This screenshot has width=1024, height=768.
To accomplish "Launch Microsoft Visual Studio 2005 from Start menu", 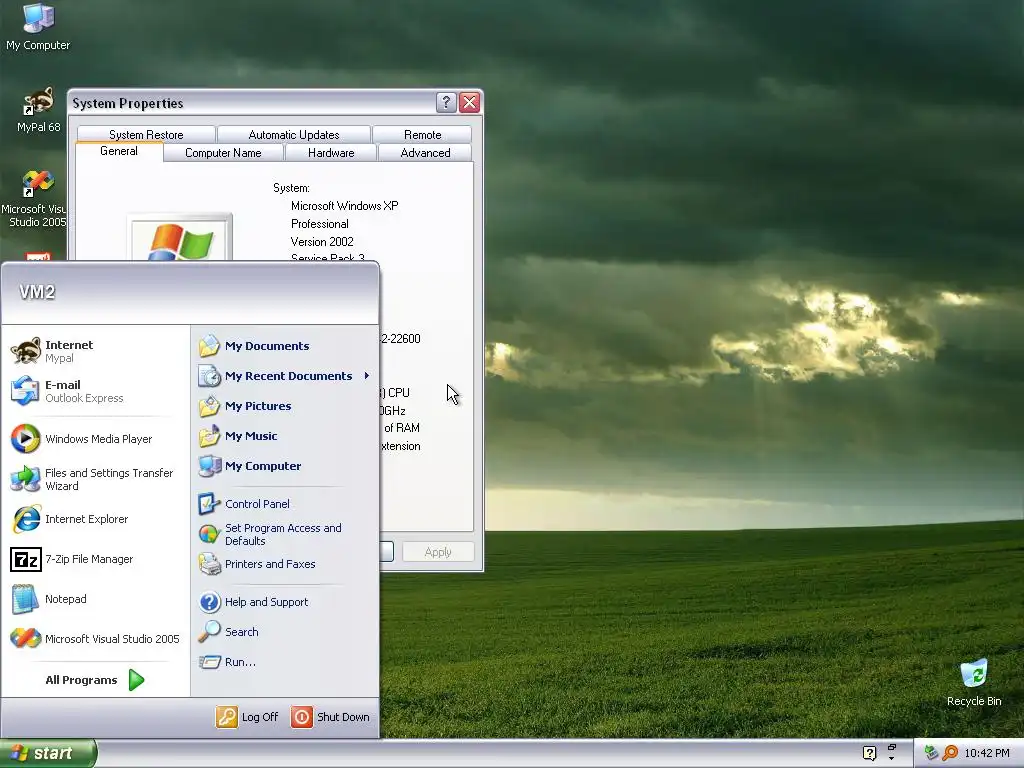I will 25,639.
